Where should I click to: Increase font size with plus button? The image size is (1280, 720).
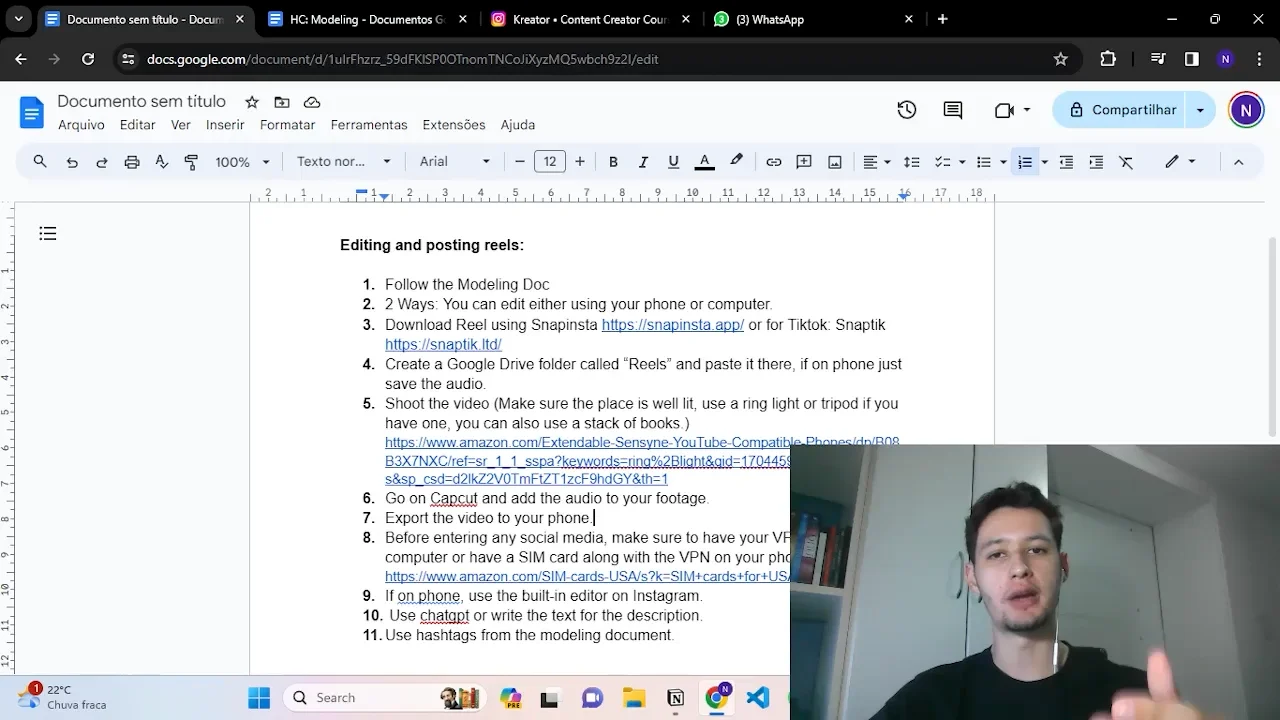pyautogui.click(x=580, y=162)
